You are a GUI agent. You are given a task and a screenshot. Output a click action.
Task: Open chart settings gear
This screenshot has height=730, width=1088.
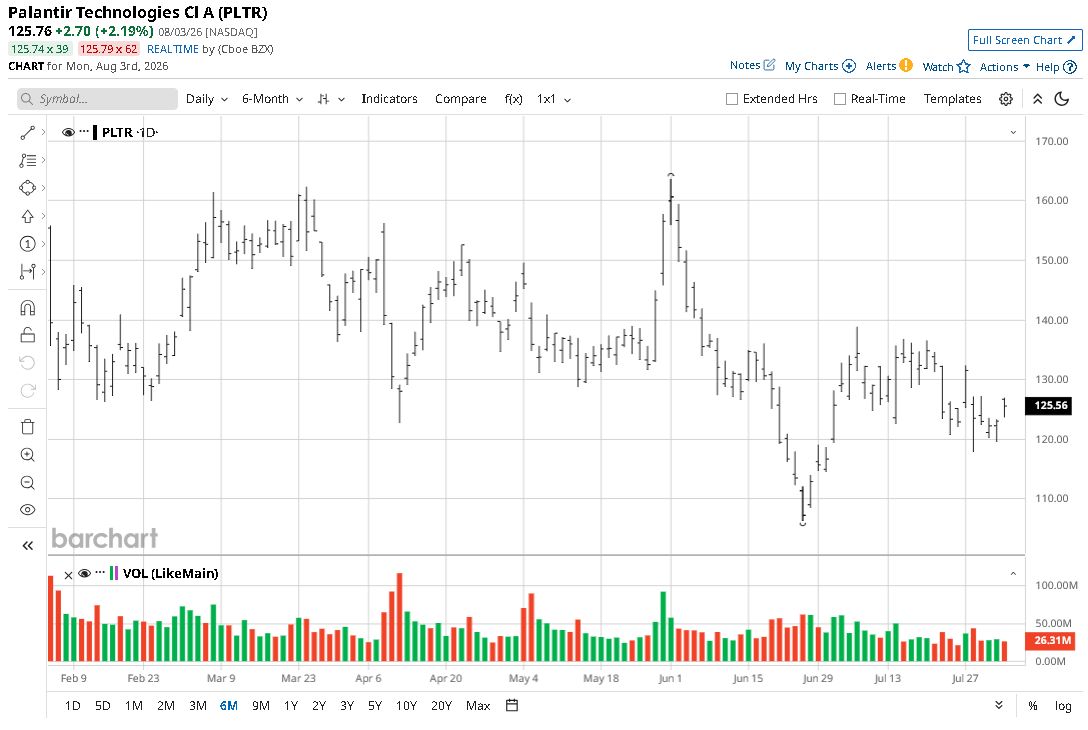pyautogui.click(x=1005, y=99)
